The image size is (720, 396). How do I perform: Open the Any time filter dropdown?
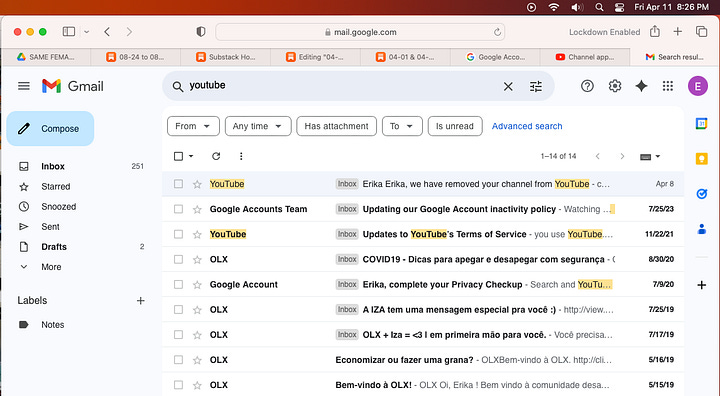(x=258, y=126)
